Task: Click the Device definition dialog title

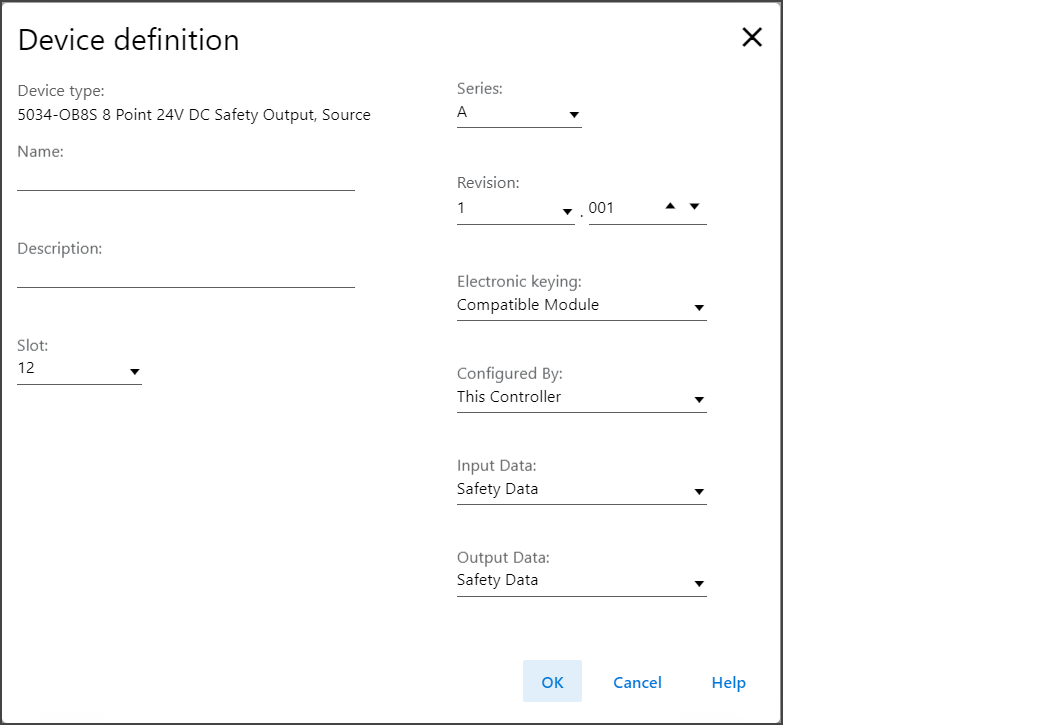Action: click(x=129, y=40)
